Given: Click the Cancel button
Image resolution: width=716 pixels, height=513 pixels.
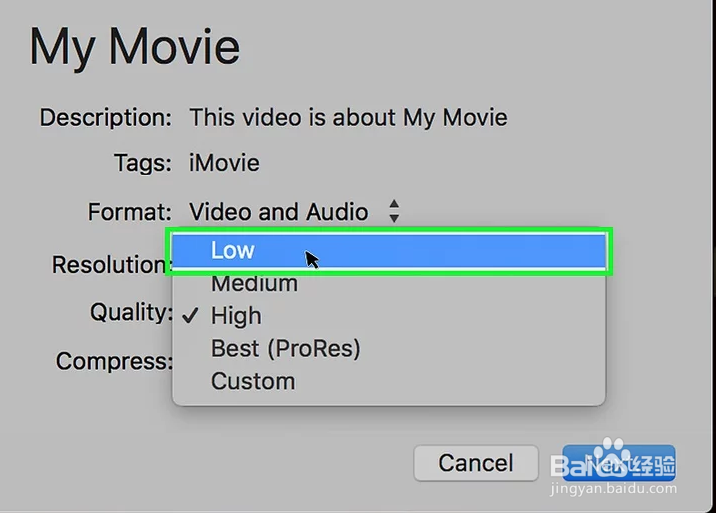Looking at the screenshot, I should pos(476,463).
